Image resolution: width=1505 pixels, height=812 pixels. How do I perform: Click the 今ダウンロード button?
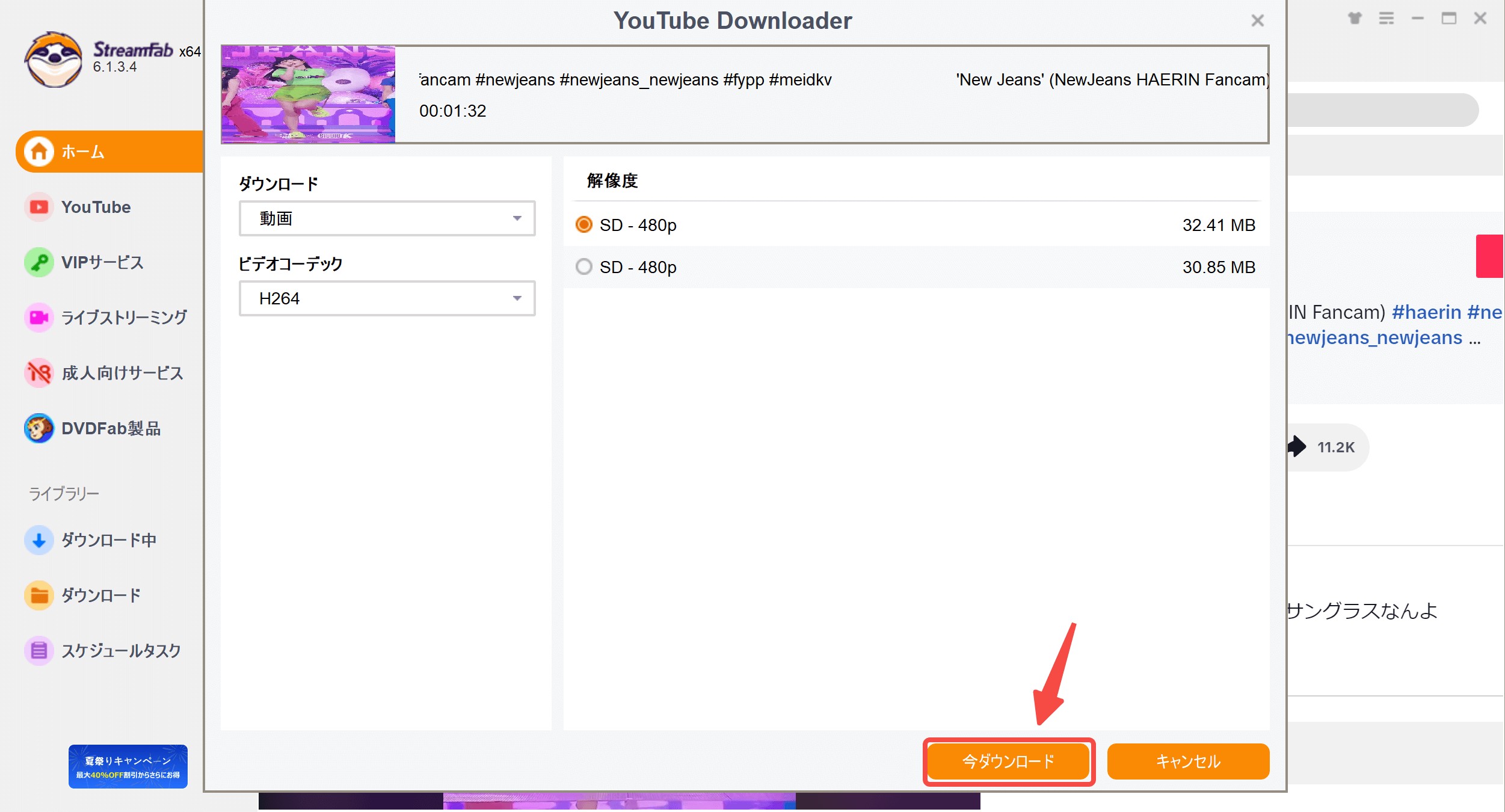coord(1009,761)
